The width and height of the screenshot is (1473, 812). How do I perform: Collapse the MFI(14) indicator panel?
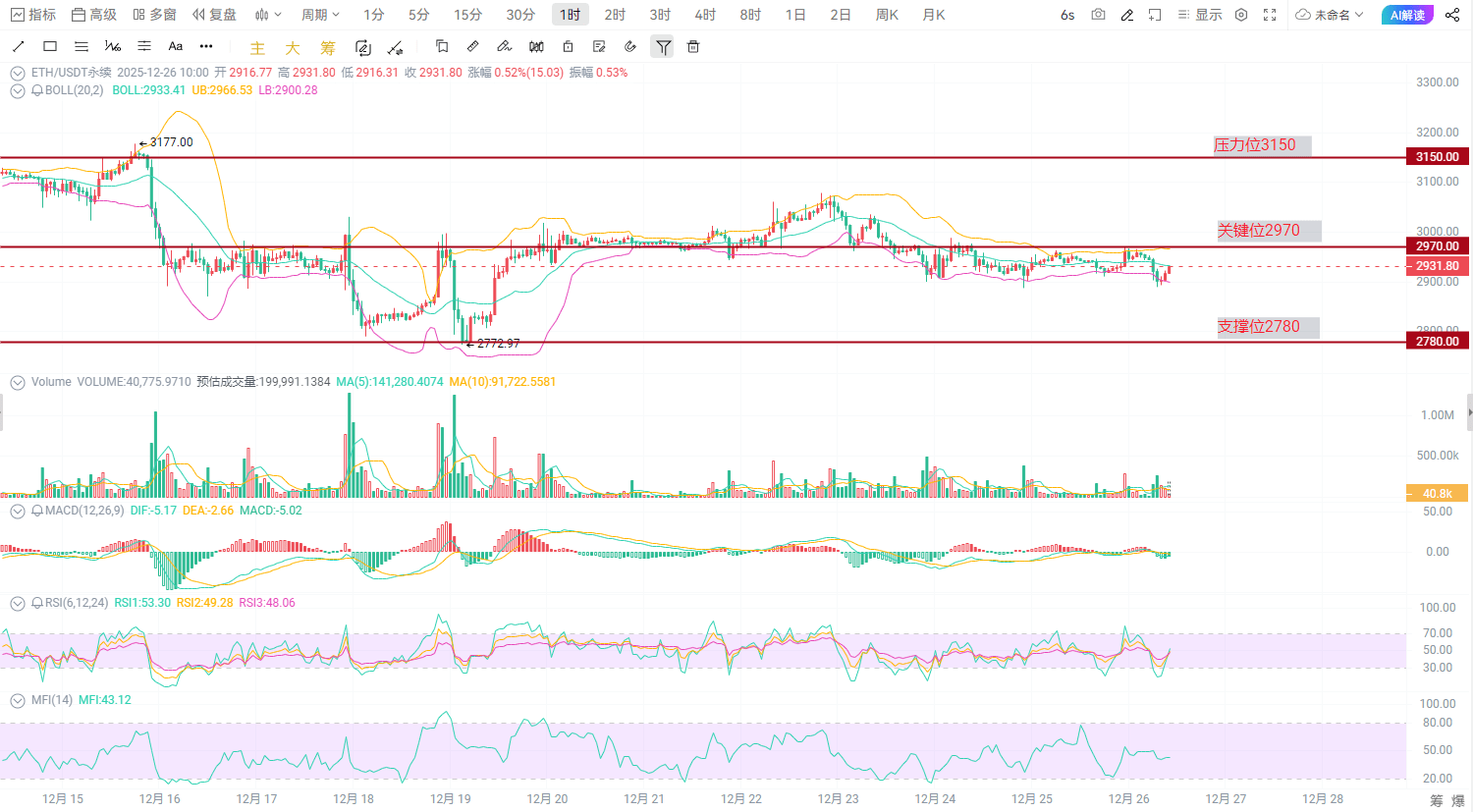pyautogui.click(x=18, y=700)
